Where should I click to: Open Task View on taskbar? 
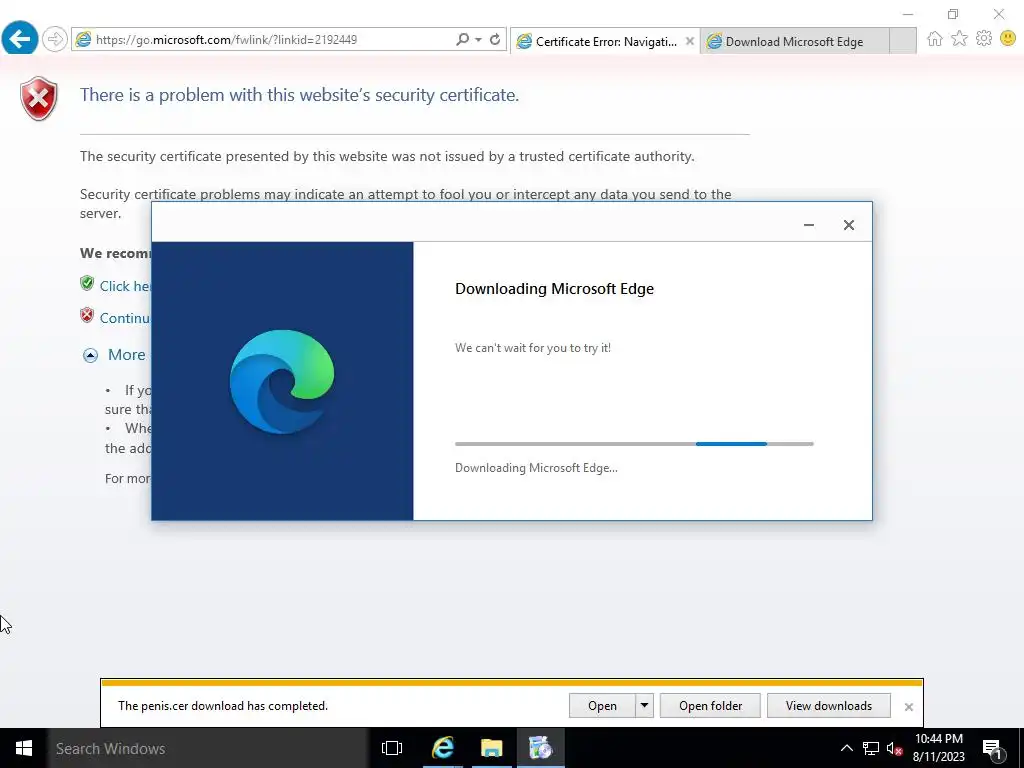392,748
